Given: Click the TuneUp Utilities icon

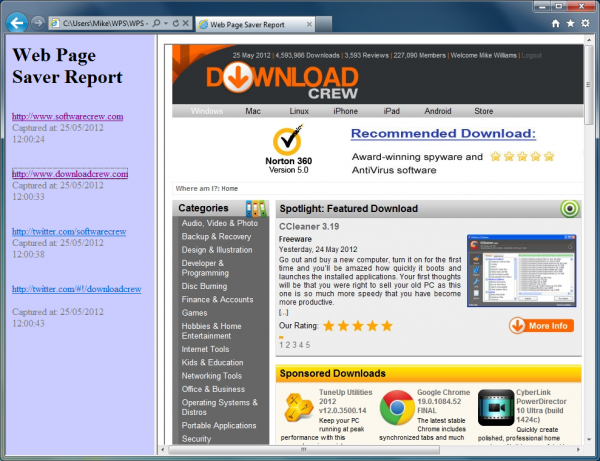Looking at the screenshot, I should click(299, 407).
